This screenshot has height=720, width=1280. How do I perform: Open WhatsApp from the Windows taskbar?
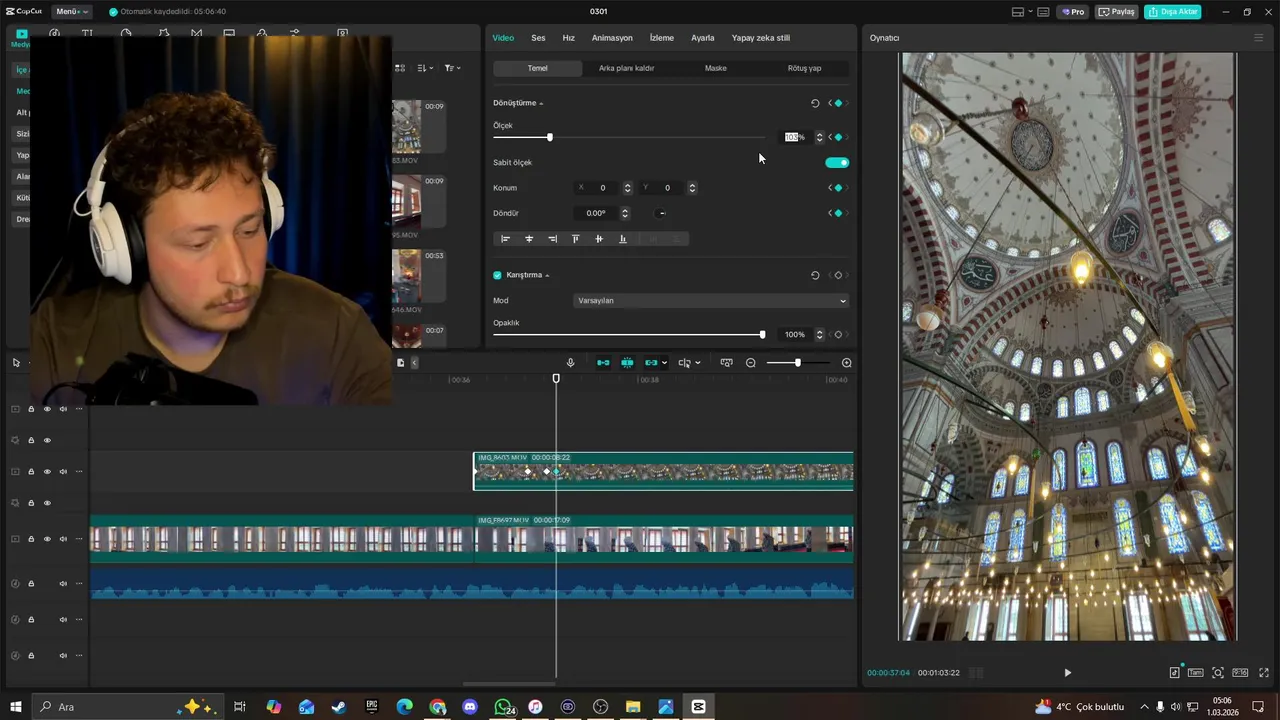(503, 707)
